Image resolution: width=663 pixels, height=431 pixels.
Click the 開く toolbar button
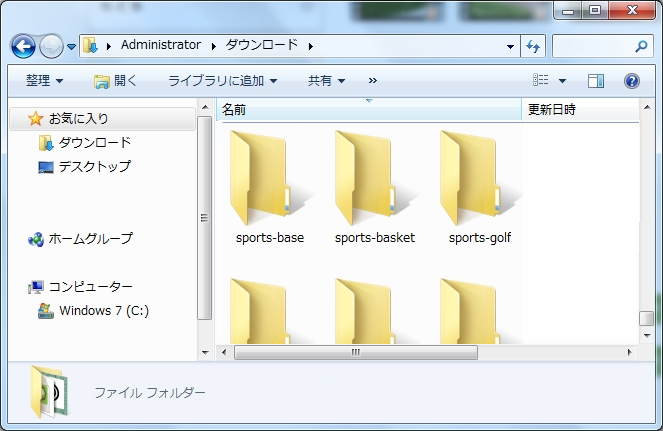click(x=116, y=81)
